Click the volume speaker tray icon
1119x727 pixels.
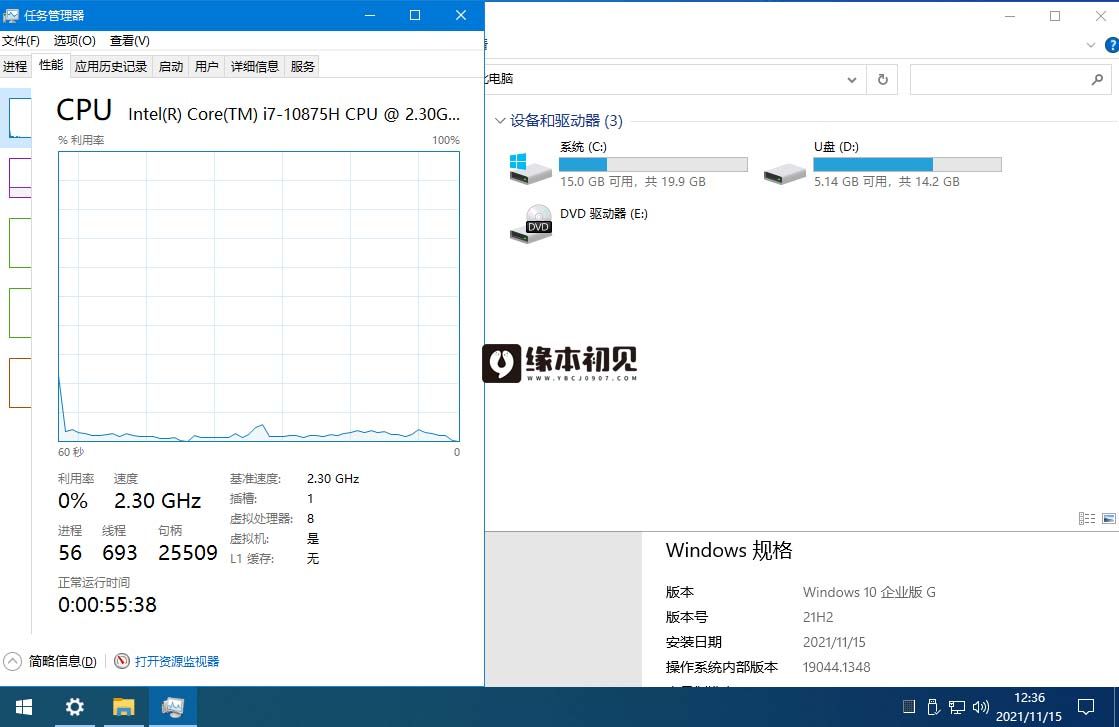click(981, 707)
